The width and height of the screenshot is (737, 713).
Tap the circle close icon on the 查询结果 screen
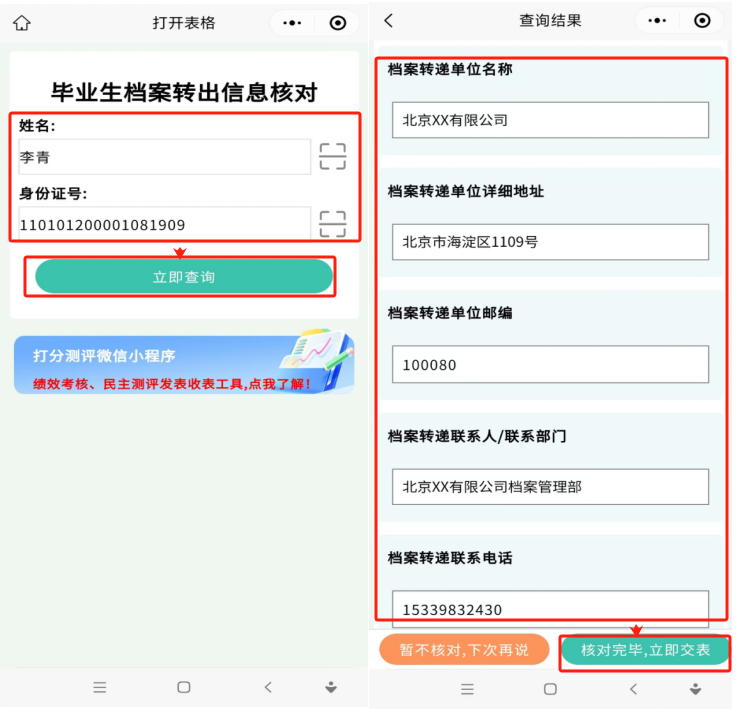pyautogui.click(x=702, y=20)
